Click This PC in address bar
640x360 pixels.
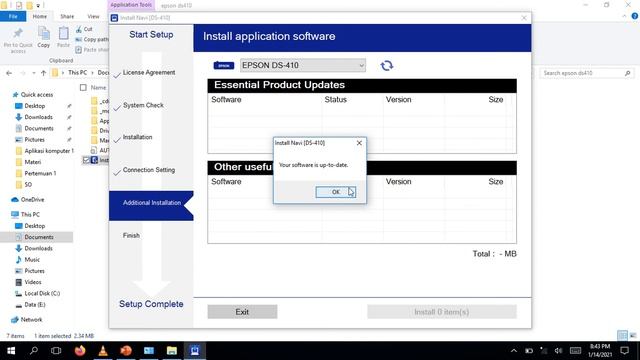pyautogui.click(x=78, y=73)
